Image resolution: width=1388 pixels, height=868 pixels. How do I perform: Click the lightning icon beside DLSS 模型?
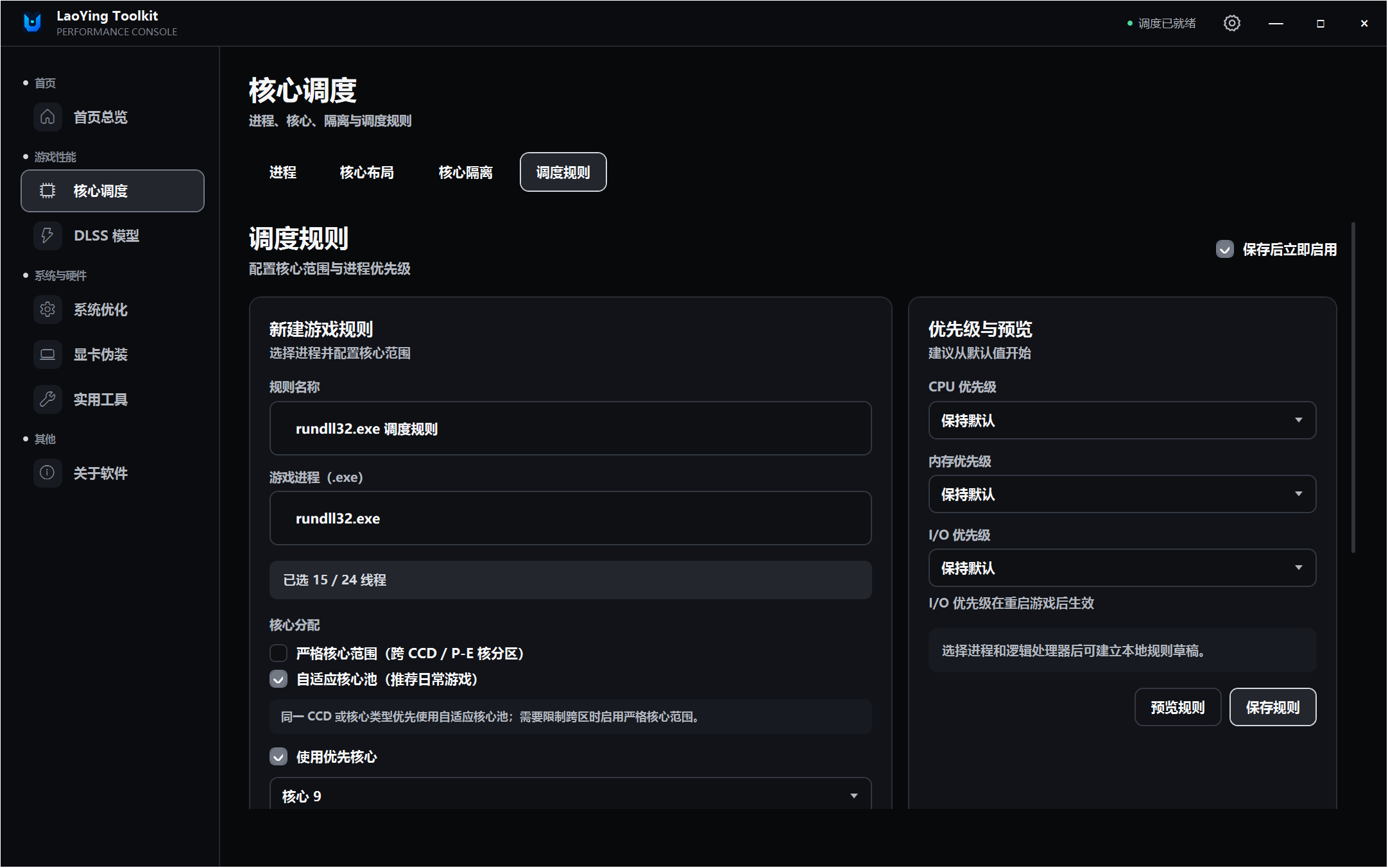(x=47, y=235)
